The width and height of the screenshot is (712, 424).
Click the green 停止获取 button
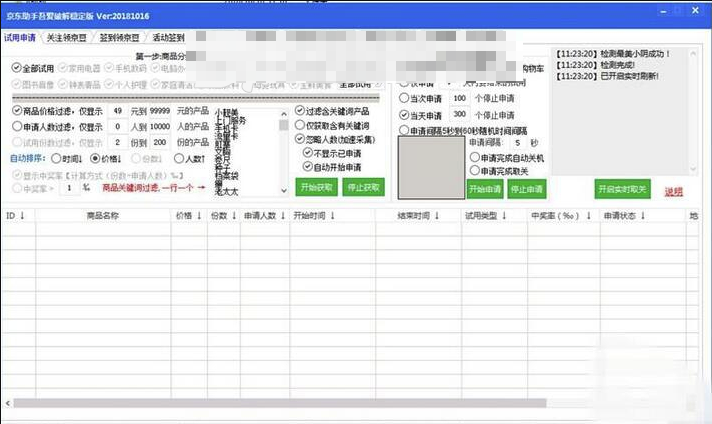click(x=364, y=187)
